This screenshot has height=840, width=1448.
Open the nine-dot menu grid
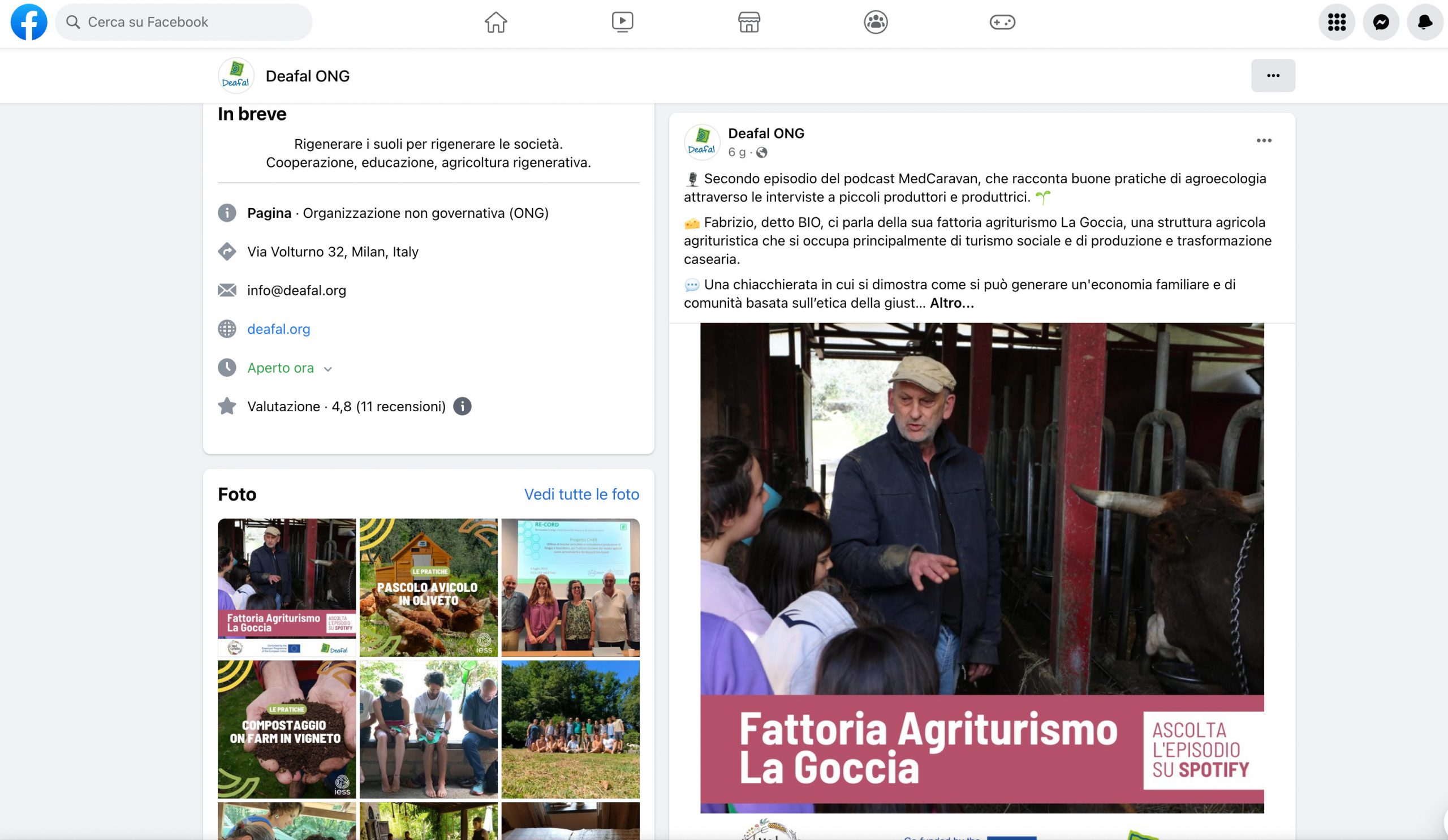click(1337, 23)
